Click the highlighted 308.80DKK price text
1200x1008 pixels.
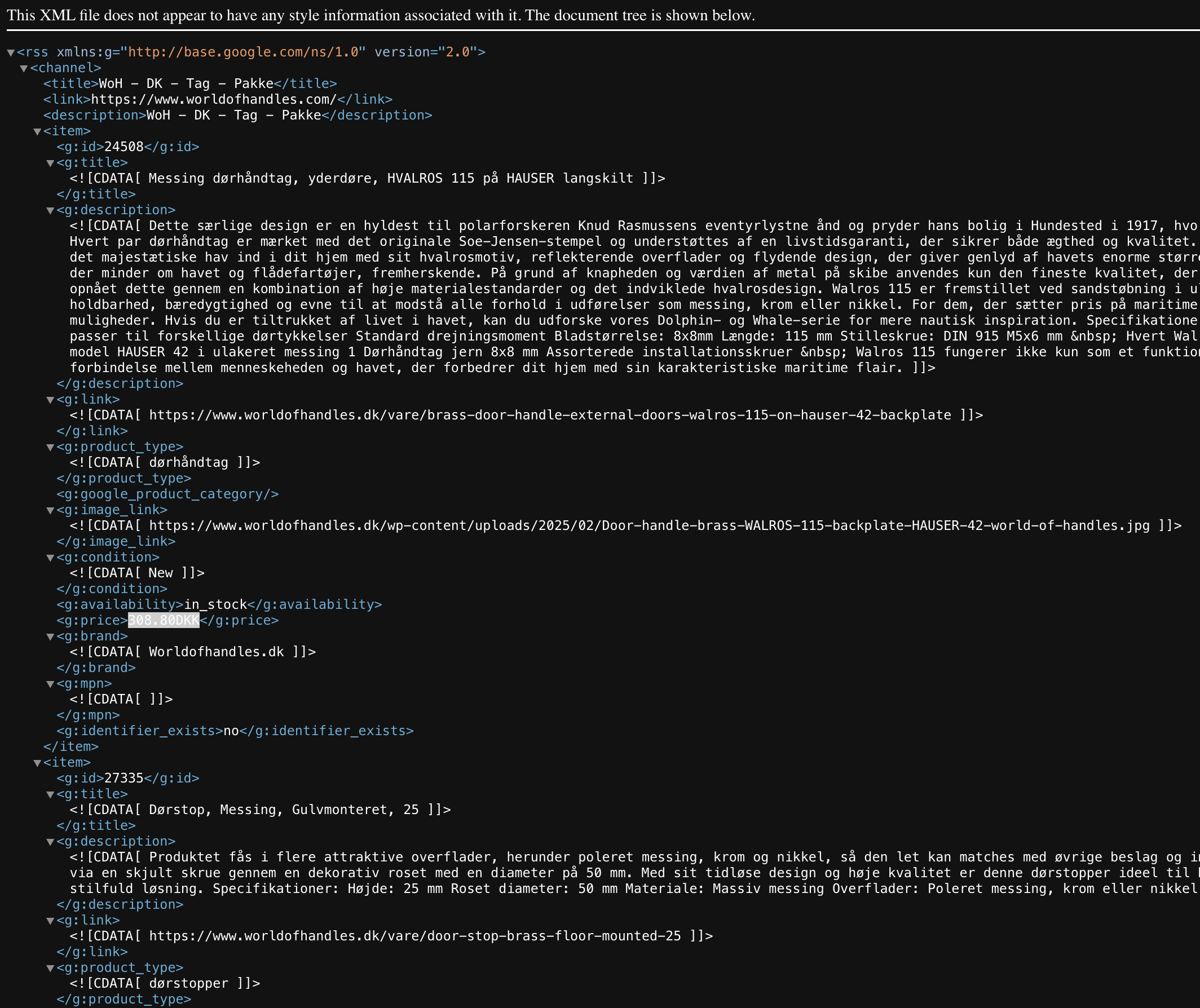[164, 621]
